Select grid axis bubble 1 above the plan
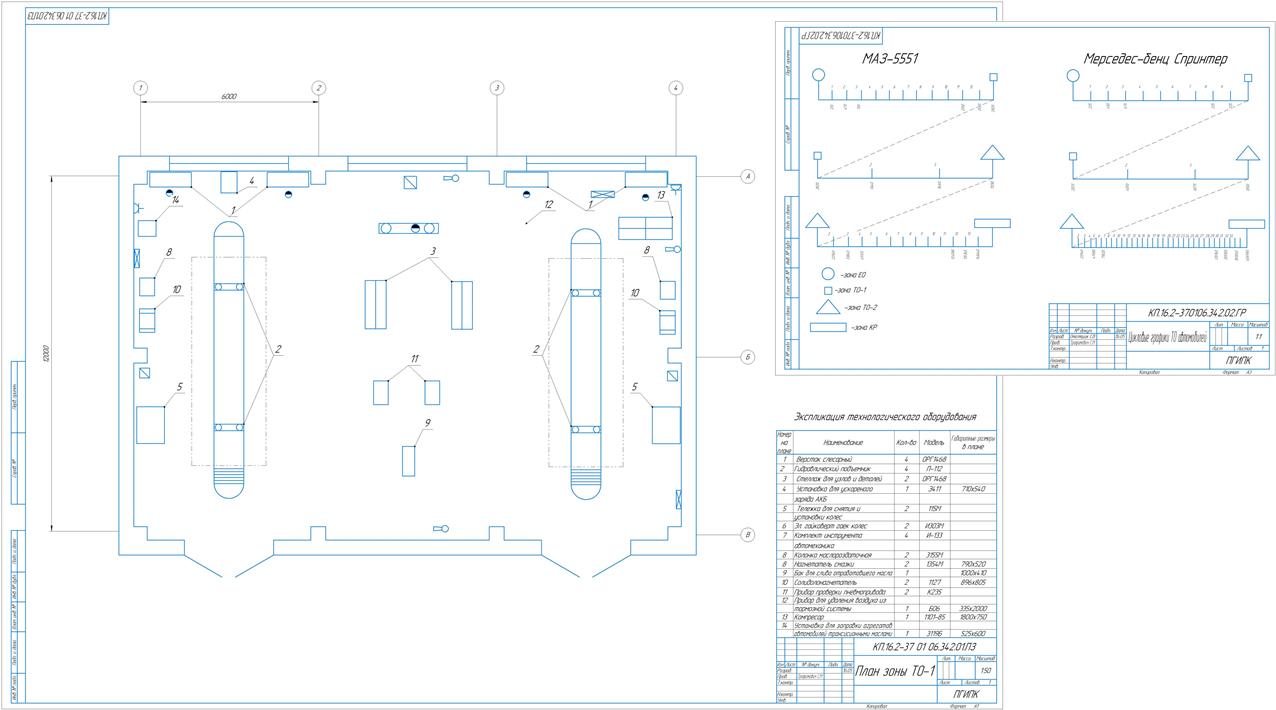 [x=141, y=88]
